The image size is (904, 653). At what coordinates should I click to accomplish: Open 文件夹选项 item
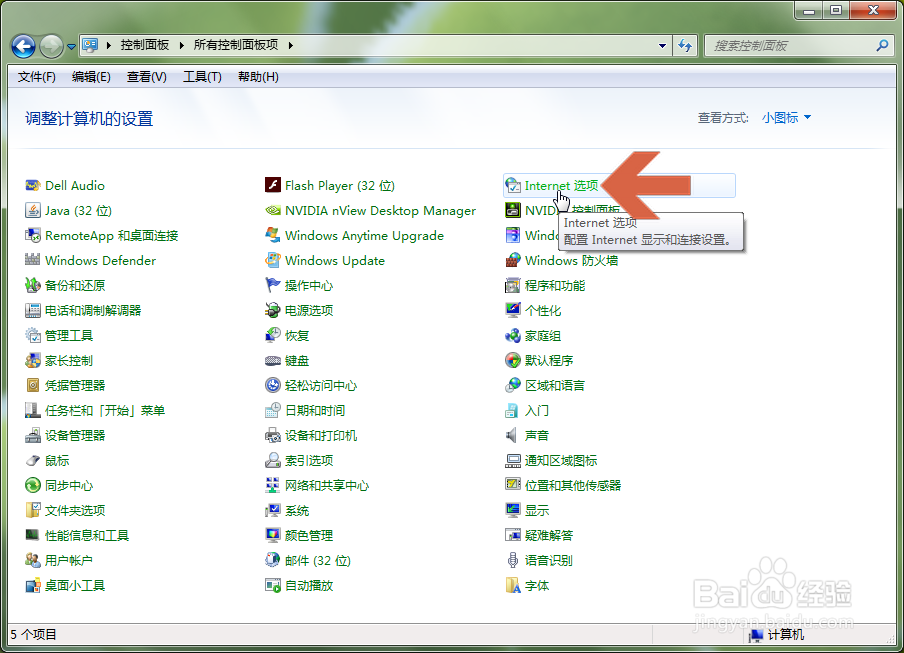[x=75, y=511]
